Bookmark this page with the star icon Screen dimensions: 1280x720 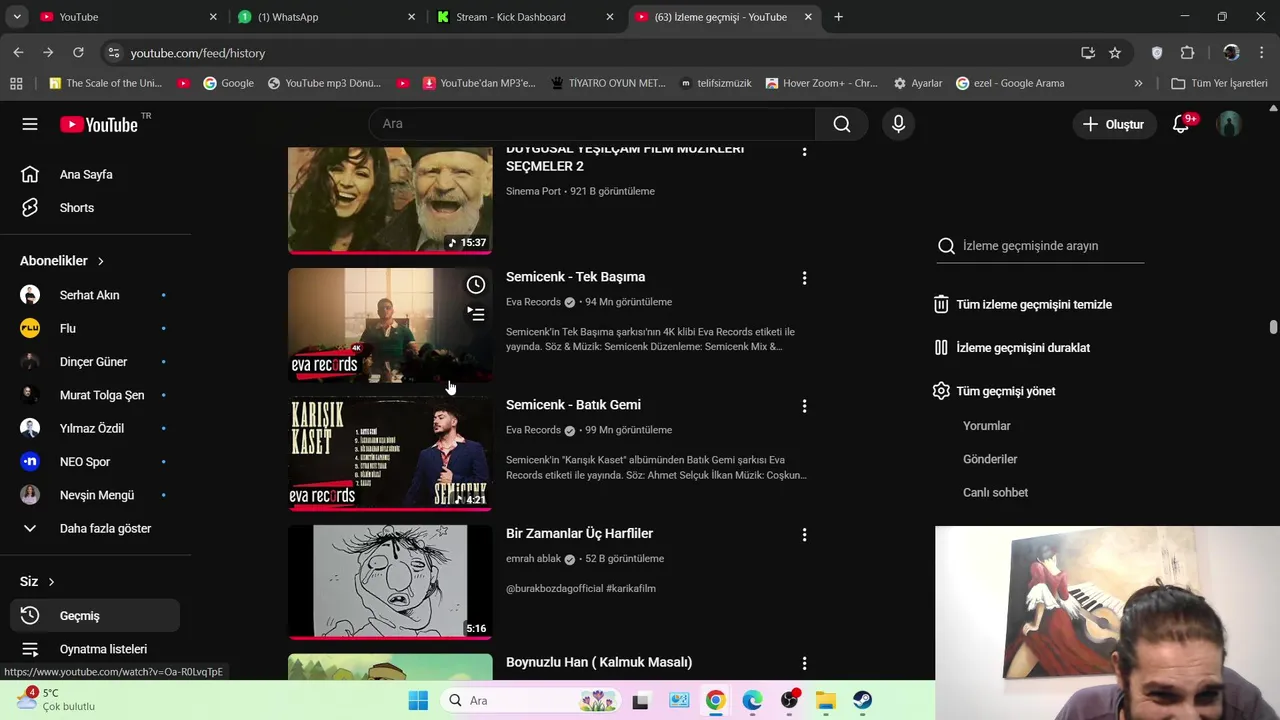tap(1115, 53)
